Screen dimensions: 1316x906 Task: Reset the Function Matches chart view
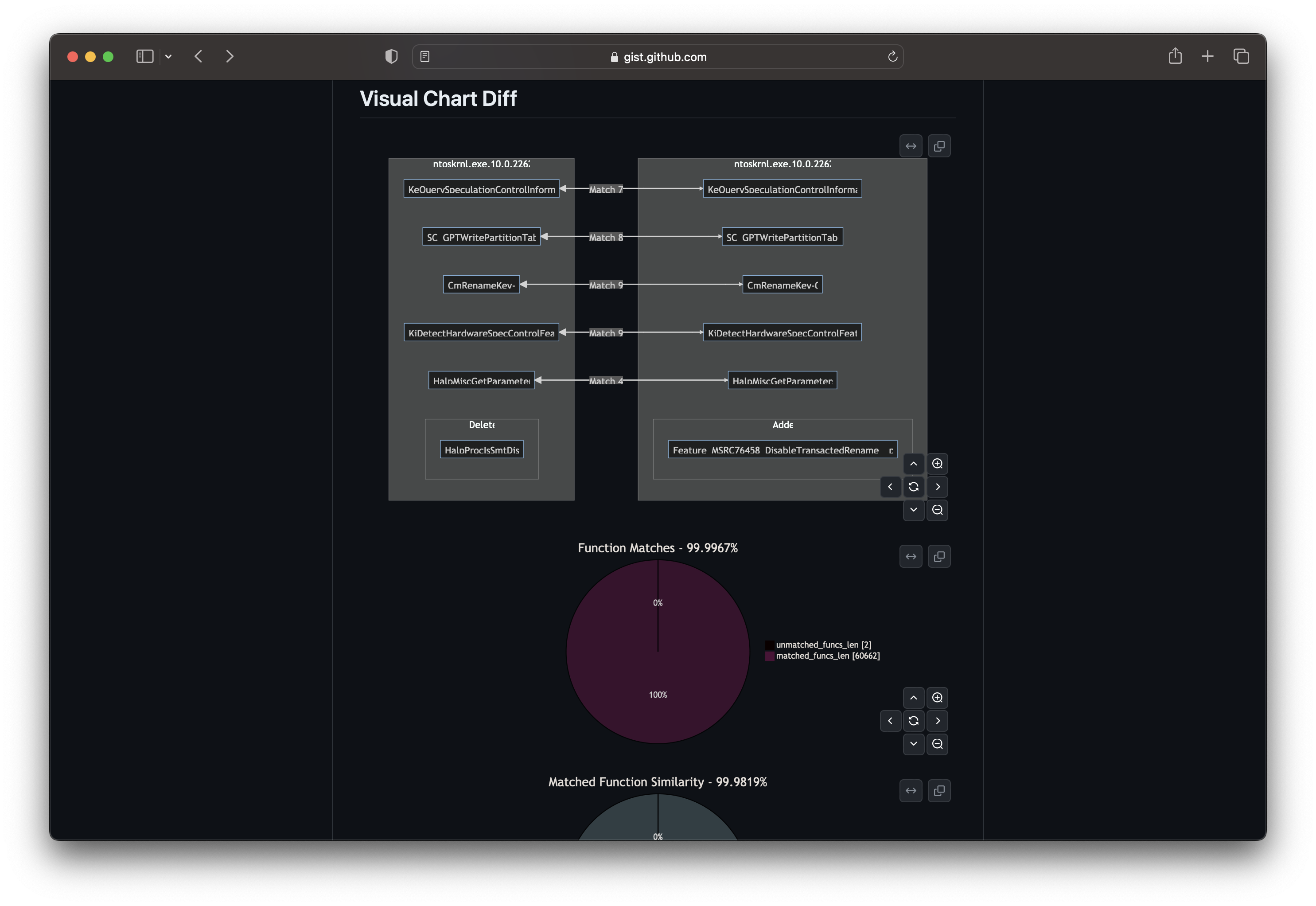[913, 720]
